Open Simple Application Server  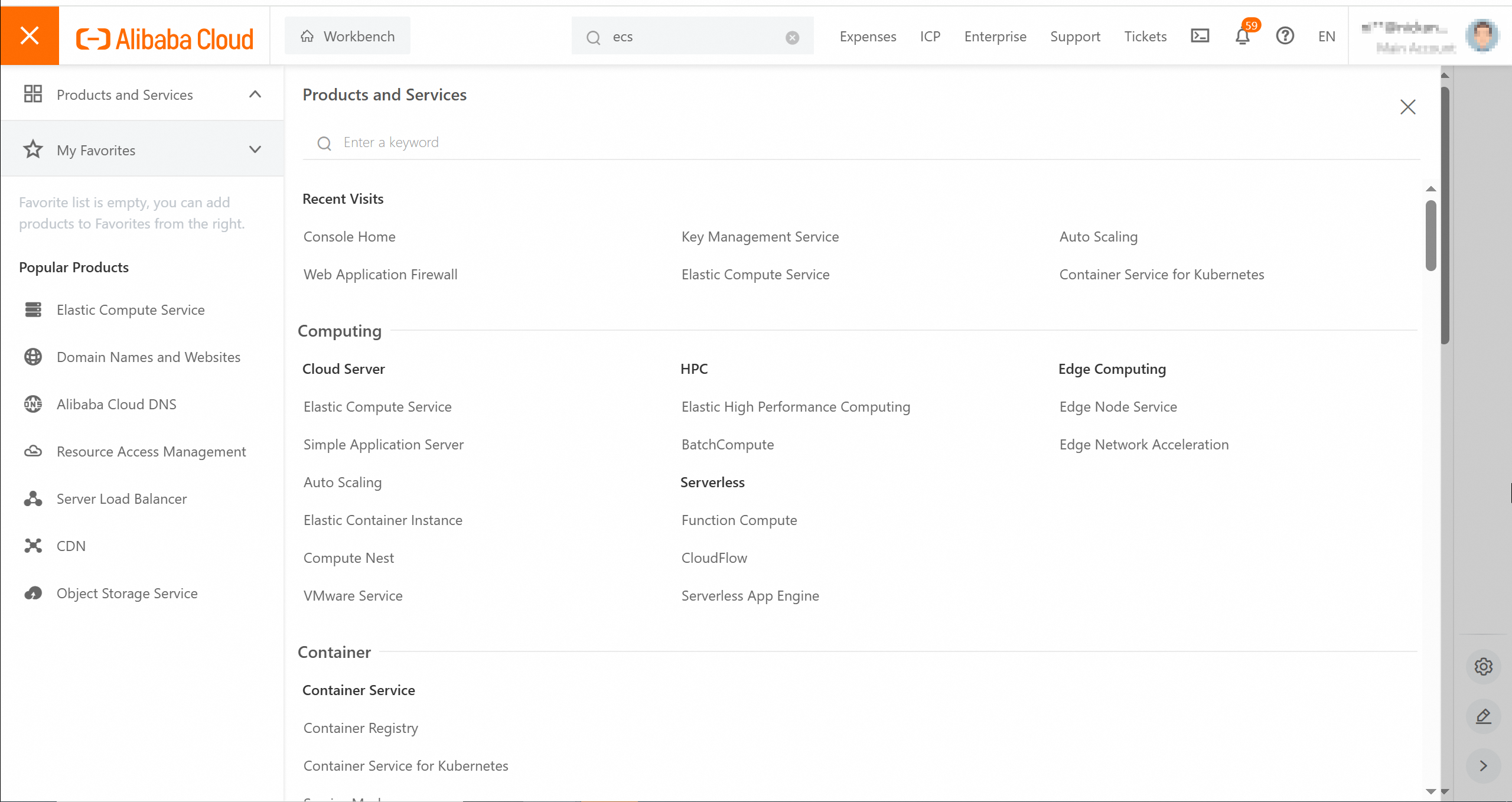tap(383, 445)
